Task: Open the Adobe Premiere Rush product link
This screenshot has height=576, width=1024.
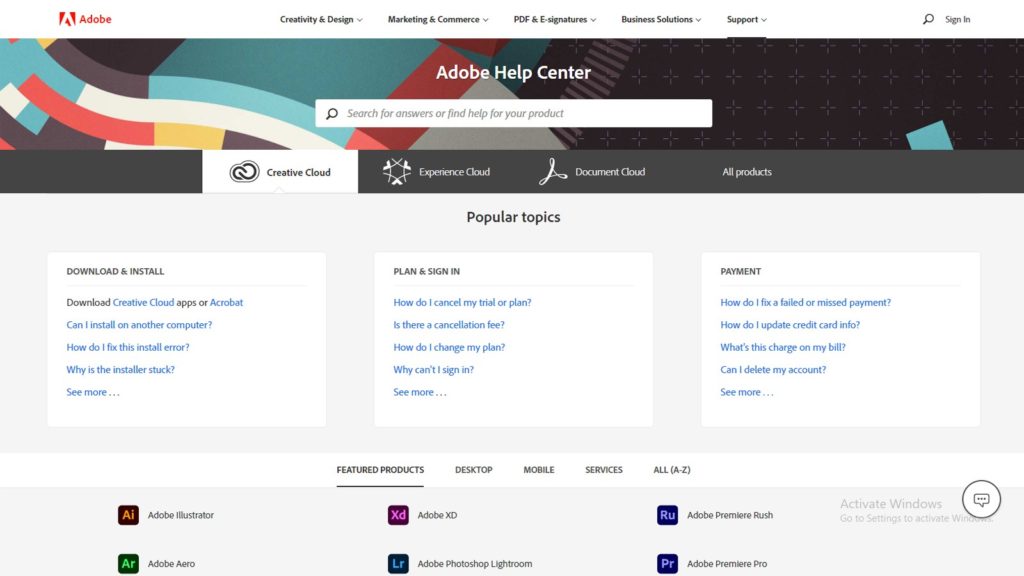Action: point(729,515)
